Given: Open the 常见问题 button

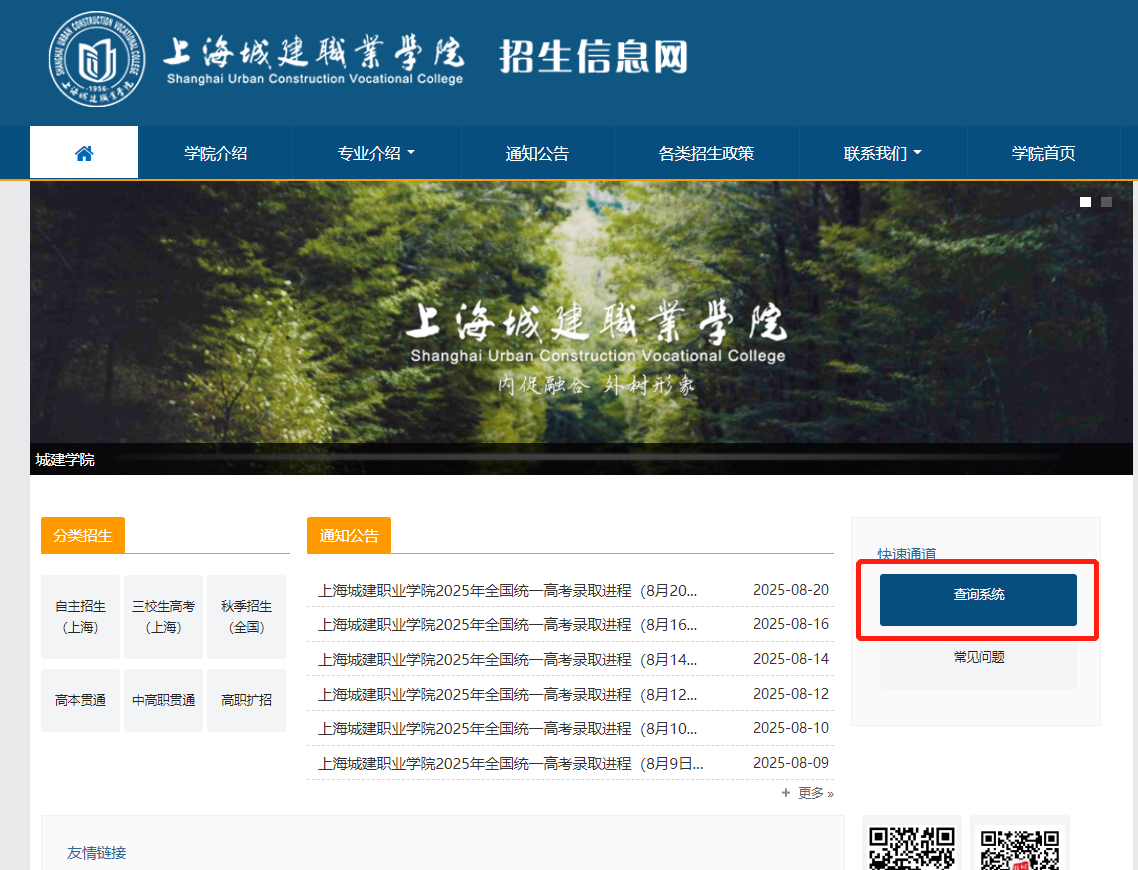Looking at the screenshot, I should point(978,658).
